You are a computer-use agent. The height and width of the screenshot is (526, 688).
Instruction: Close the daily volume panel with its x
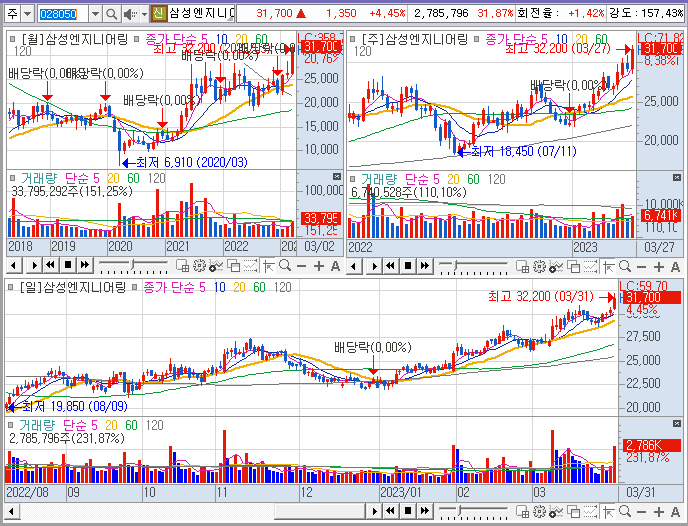coord(677,423)
